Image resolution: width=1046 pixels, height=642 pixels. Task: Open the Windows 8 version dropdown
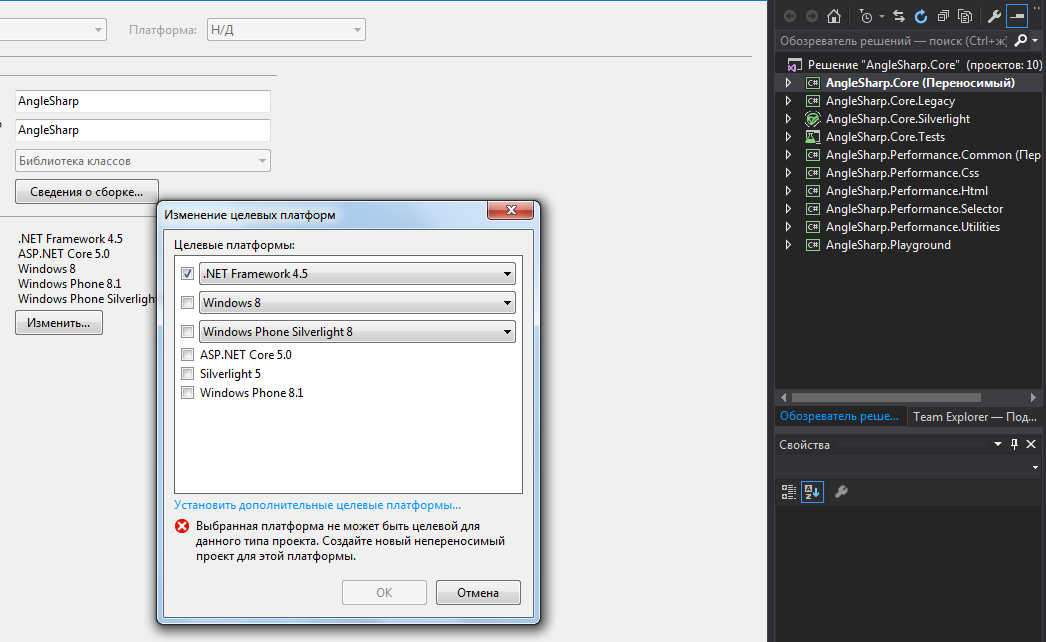357,303
